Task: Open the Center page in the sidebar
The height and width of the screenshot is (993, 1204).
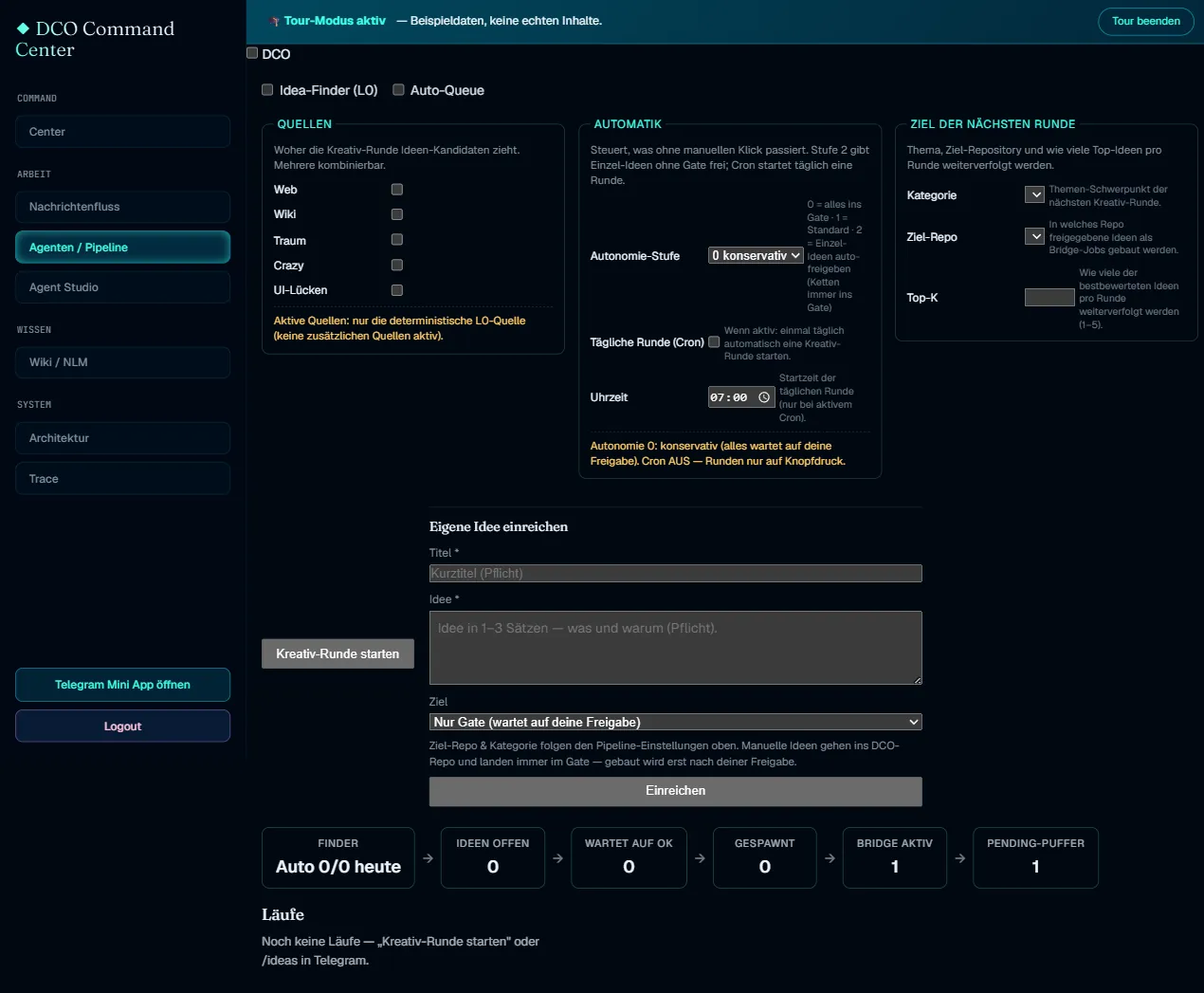Action: tap(122, 132)
